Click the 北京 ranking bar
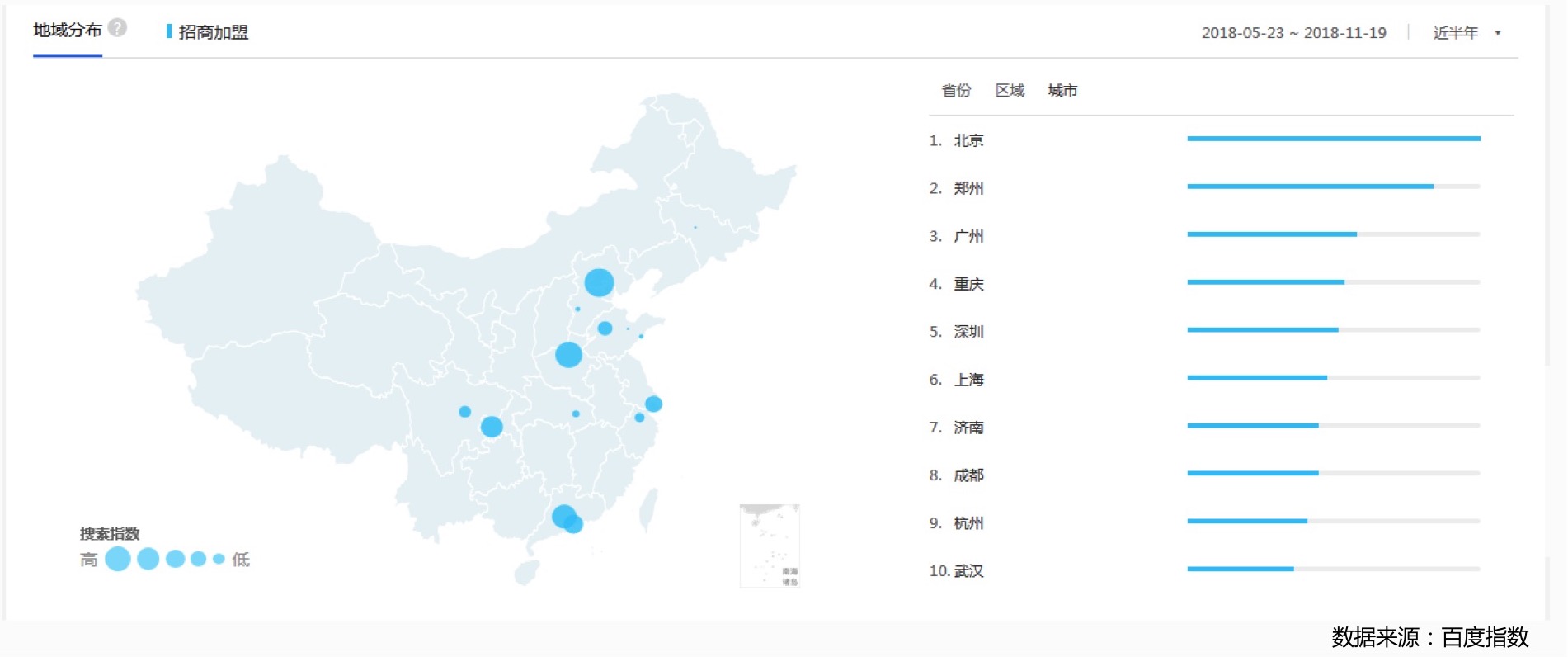The width and height of the screenshot is (1568, 657). 1333,139
